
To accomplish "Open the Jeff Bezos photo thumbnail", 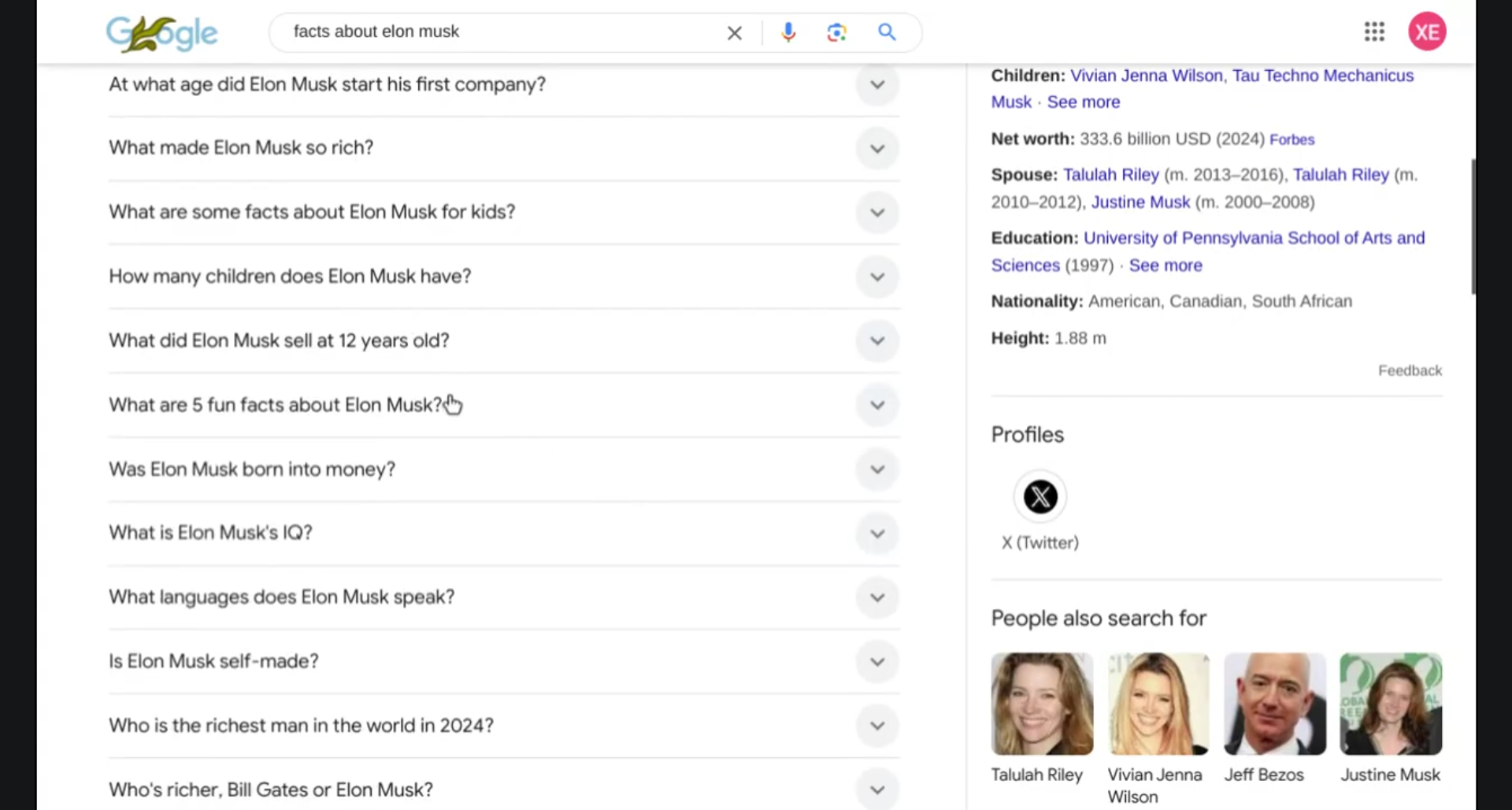I will pos(1275,704).
